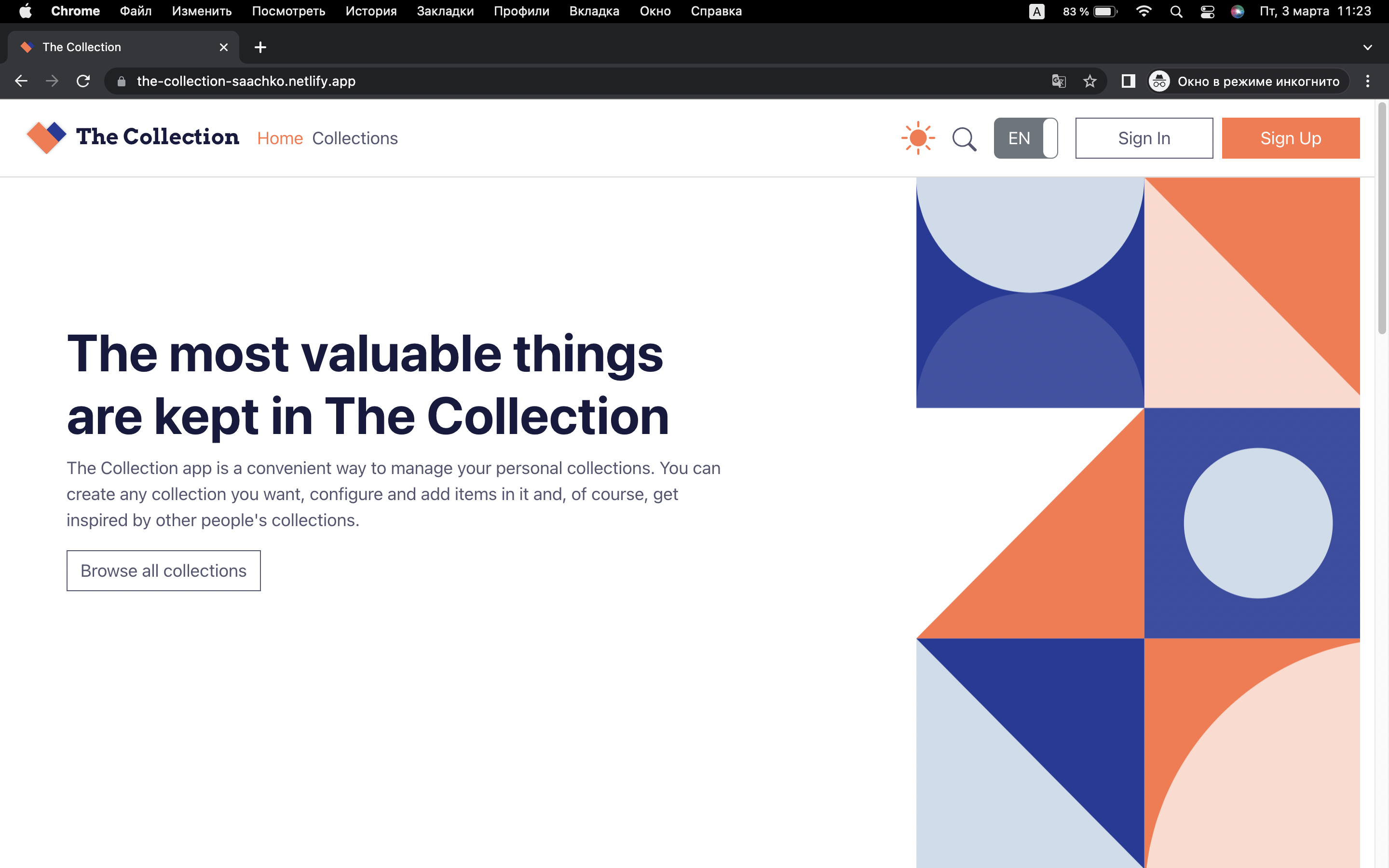Viewport: 1389px width, 868px height.
Task: Switch the EN language toggle to Russian
Action: click(x=1025, y=138)
